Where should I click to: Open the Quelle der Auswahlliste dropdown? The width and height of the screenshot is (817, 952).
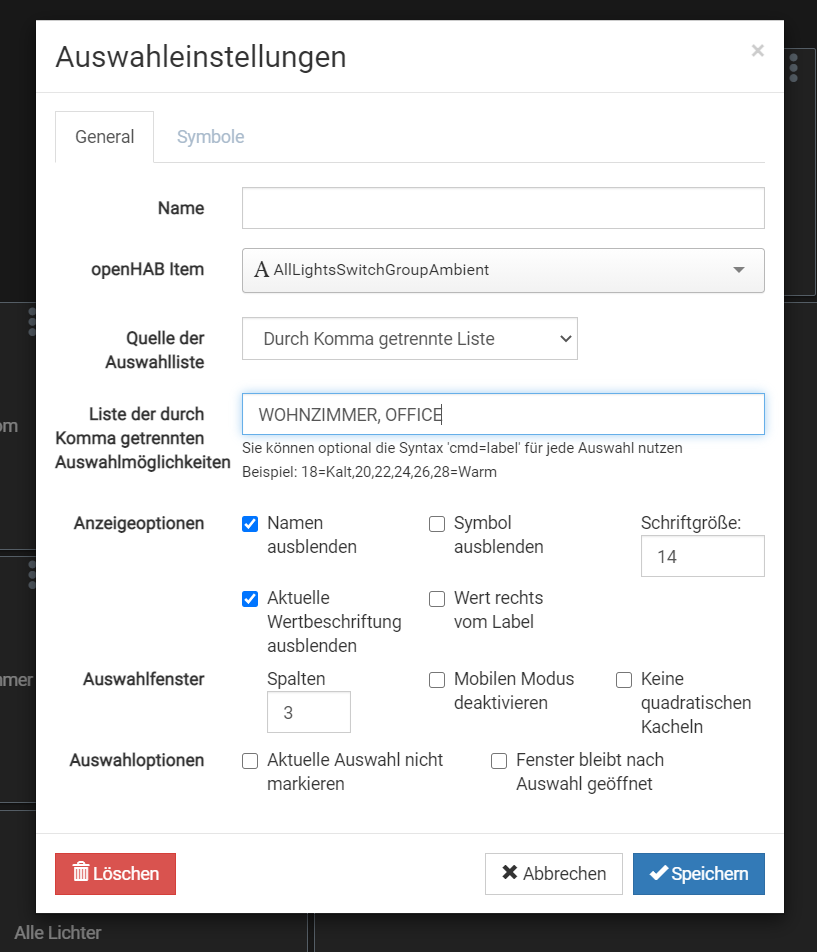[410, 338]
